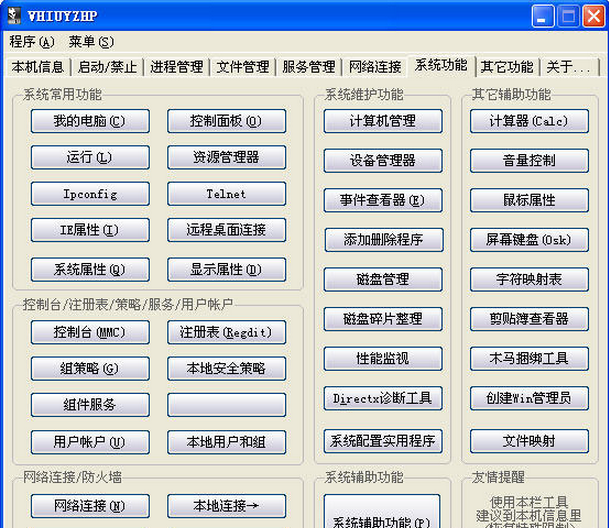
Task: Open 添加删除程序
Action: pos(384,240)
